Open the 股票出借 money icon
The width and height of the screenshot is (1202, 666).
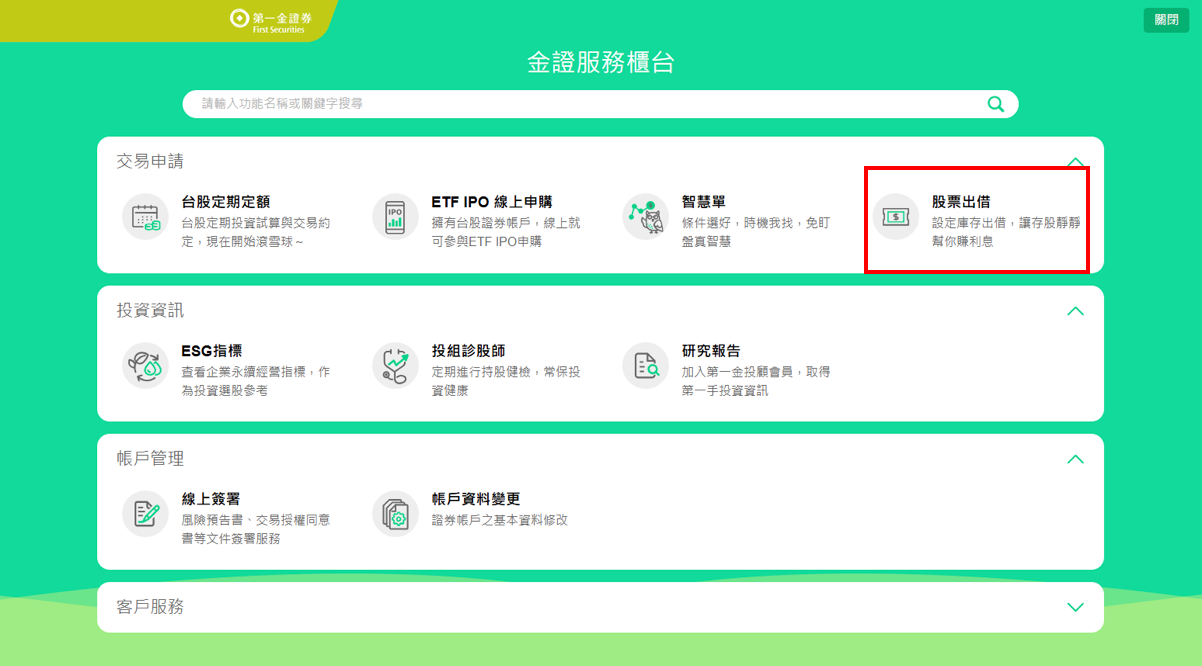(895, 217)
